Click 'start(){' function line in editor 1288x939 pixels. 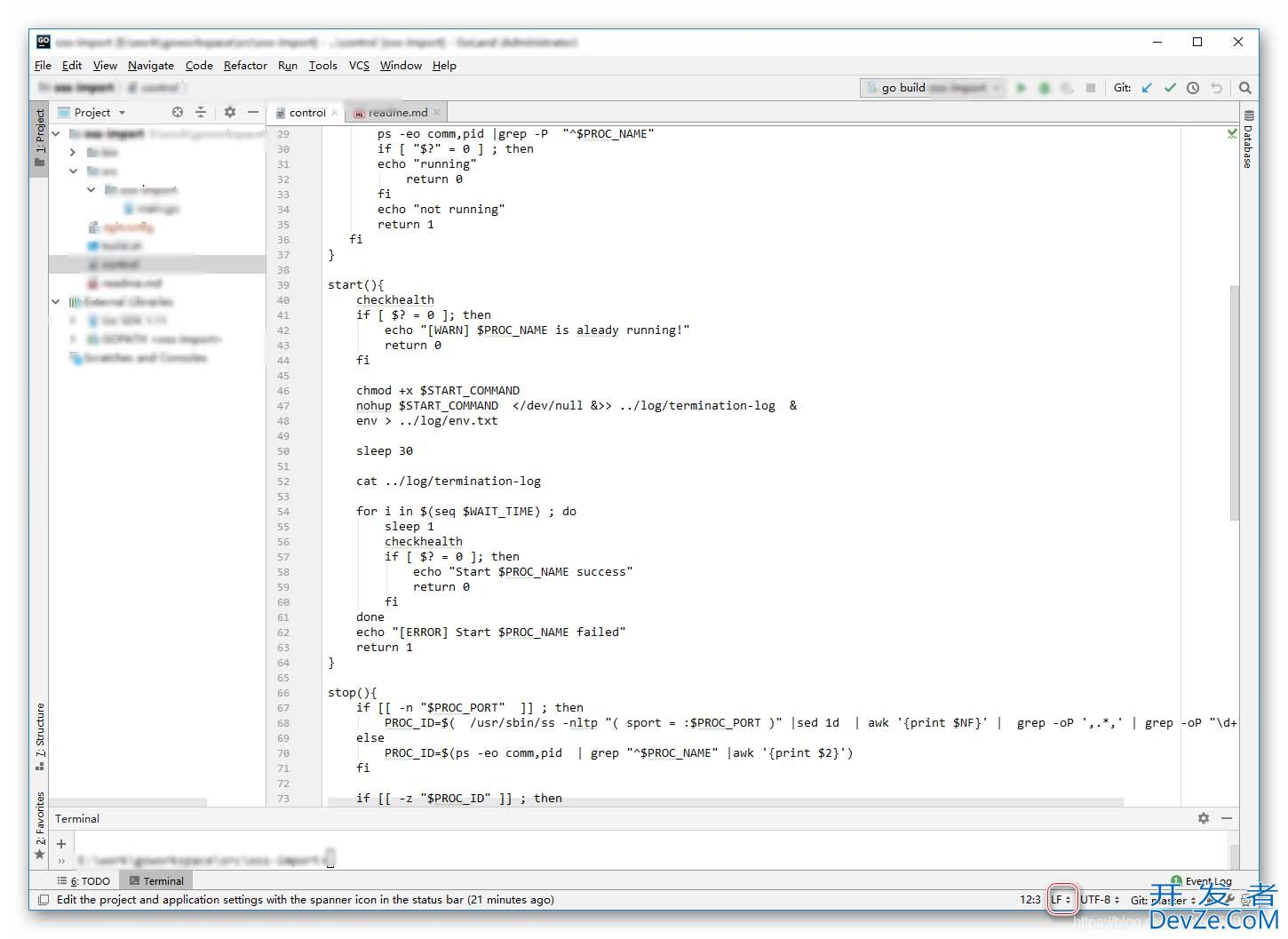click(x=355, y=285)
